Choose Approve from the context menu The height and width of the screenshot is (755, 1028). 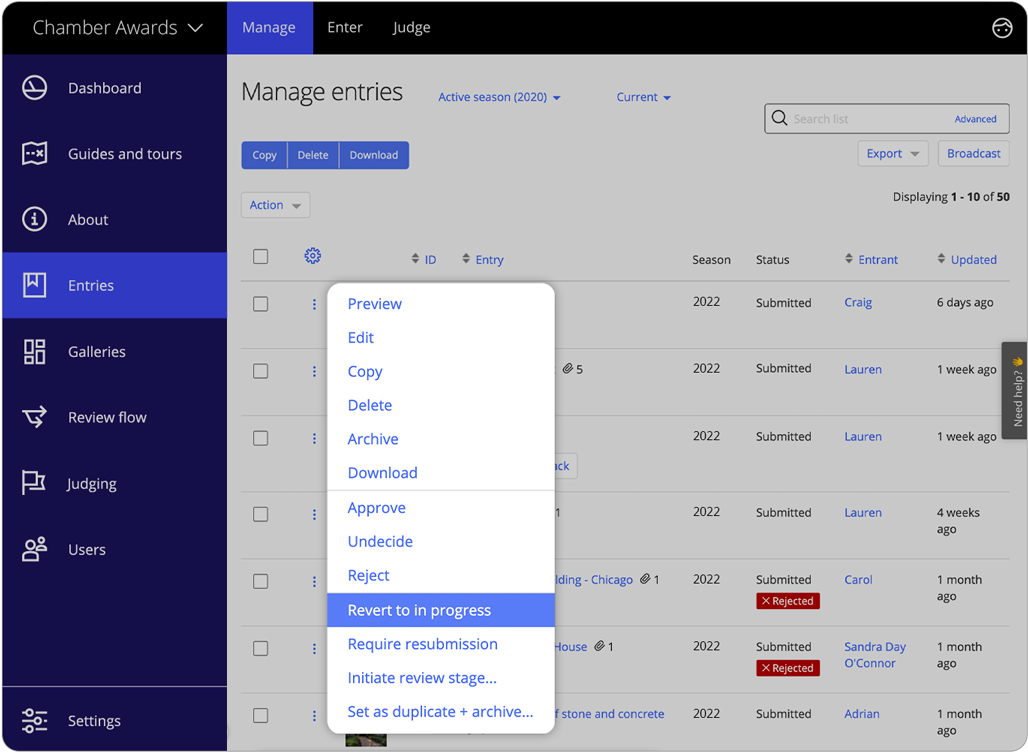pyautogui.click(x=377, y=507)
